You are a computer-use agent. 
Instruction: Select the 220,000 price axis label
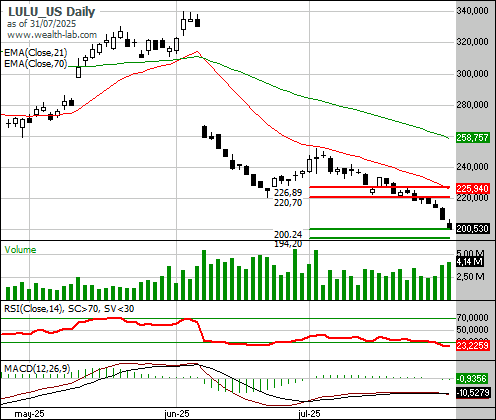click(472, 198)
